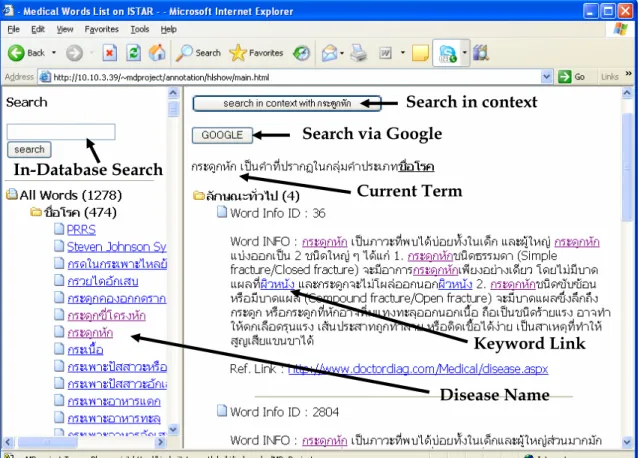Click the left pane horizontal scrollbar thumb
Screen dimensions: 640x458
[x=48, y=442]
